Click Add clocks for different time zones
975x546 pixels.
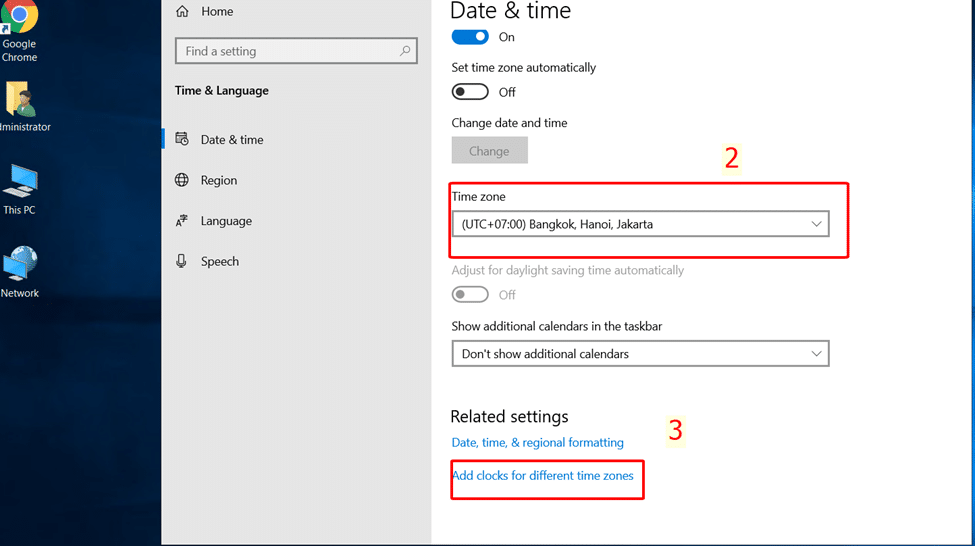point(543,476)
